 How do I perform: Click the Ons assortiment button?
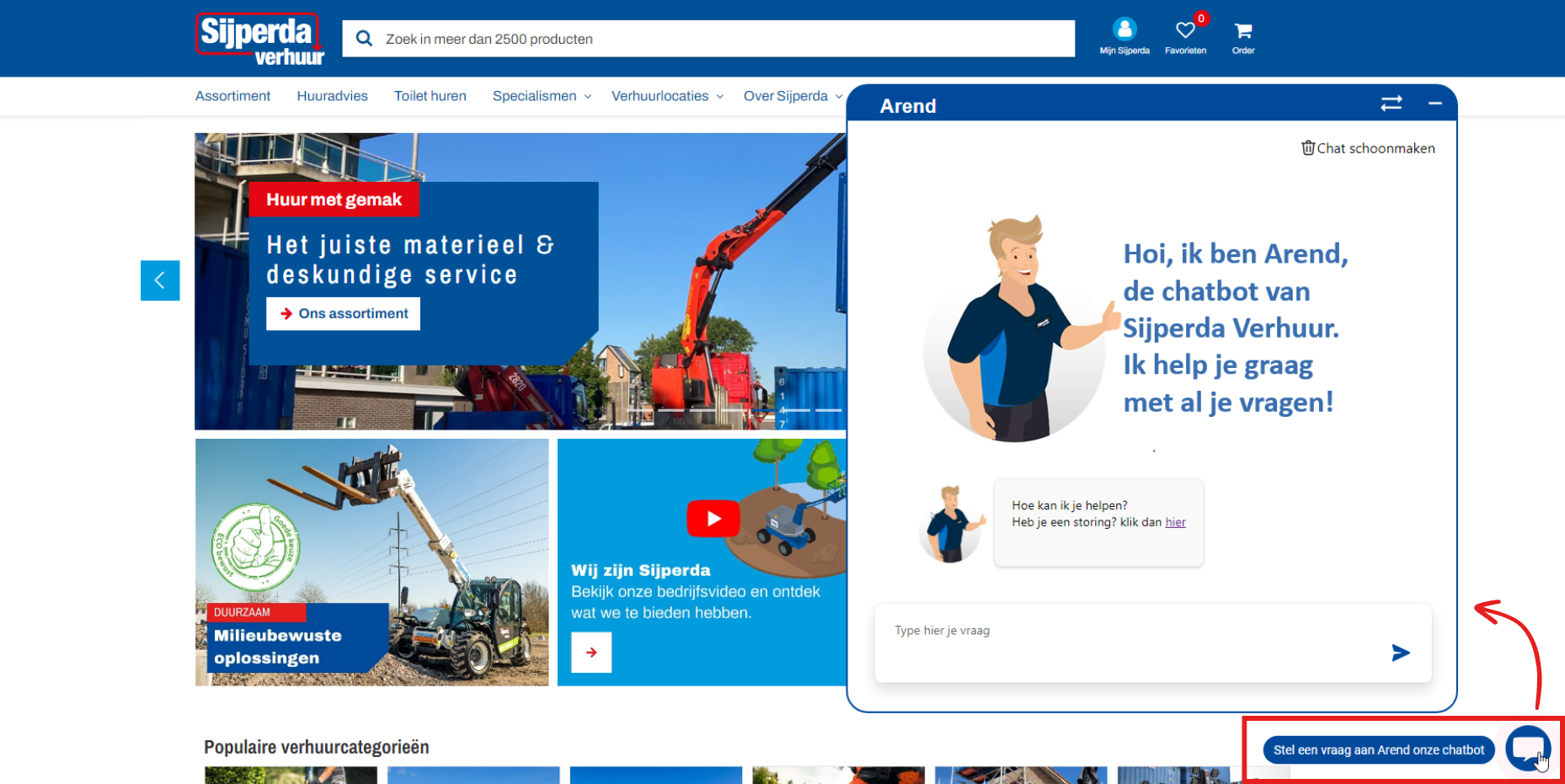pyautogui.click(x=343, y=313)
